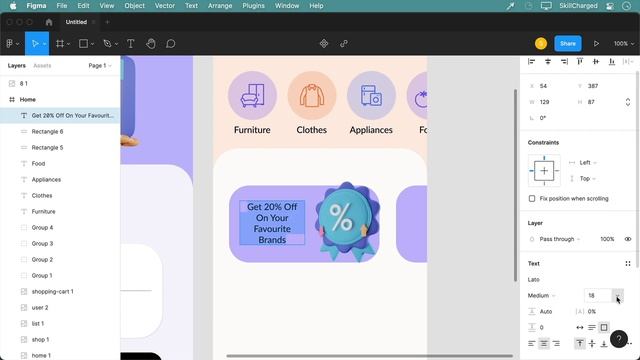Align selection to the left
The width and height of the screenshot is (640, 360).
coord(531,62)
